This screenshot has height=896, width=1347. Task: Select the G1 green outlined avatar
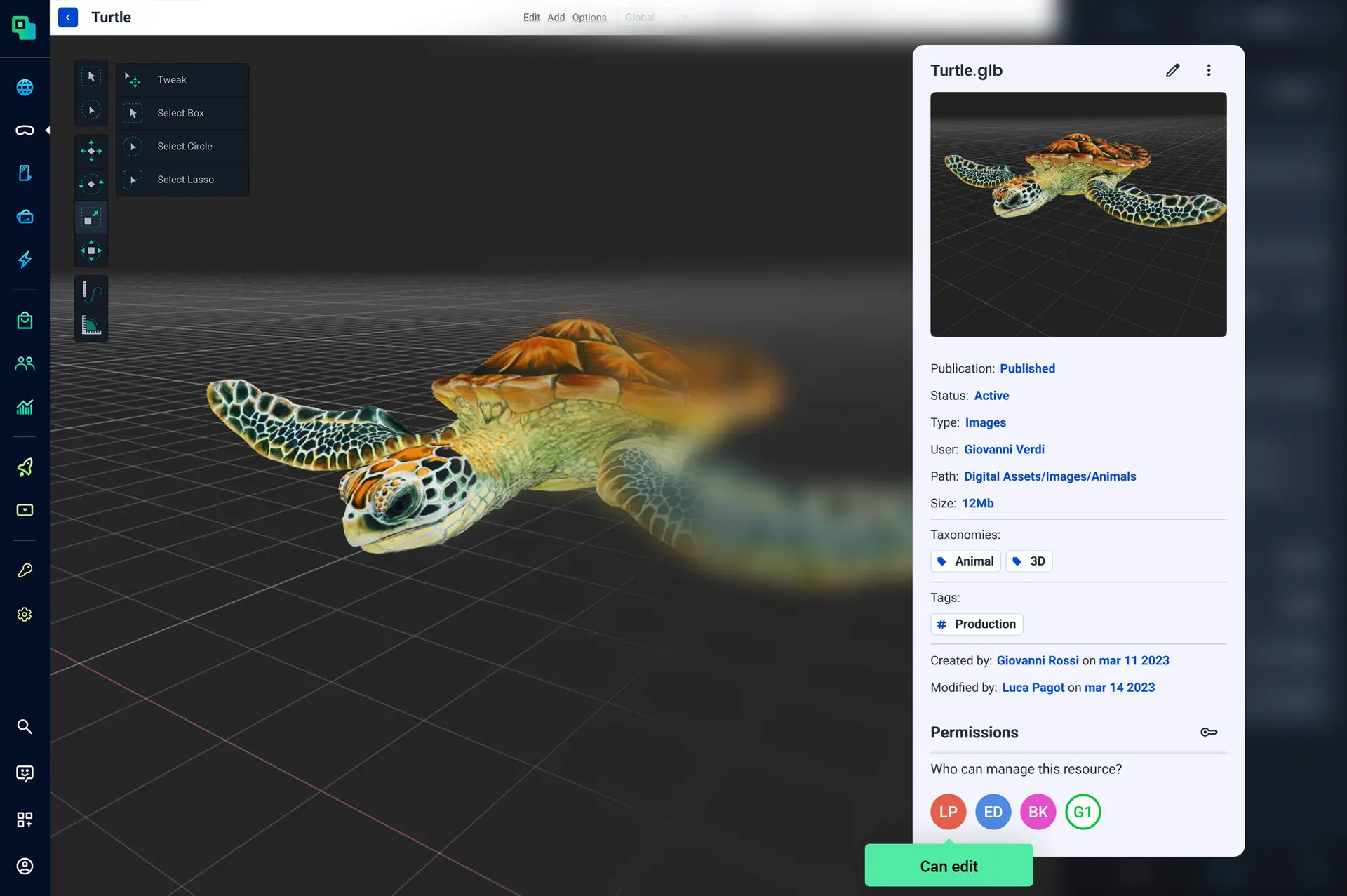click(1083, 812)
